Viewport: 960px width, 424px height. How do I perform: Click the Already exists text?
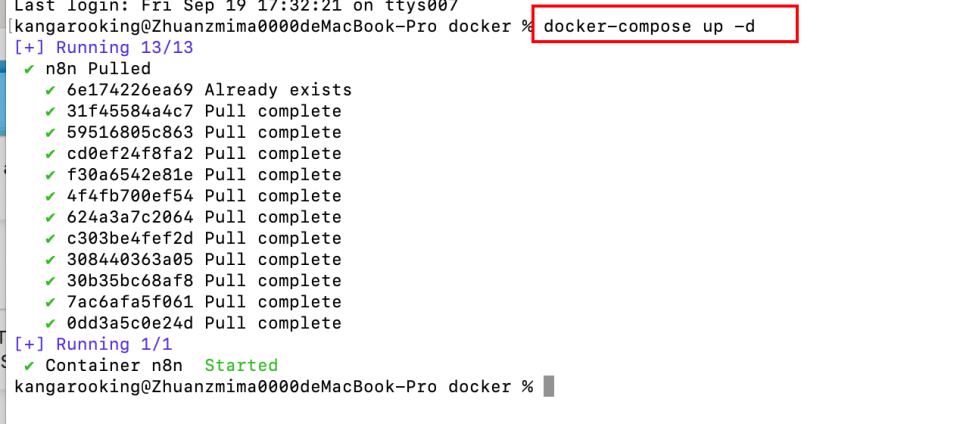(278, 90)
